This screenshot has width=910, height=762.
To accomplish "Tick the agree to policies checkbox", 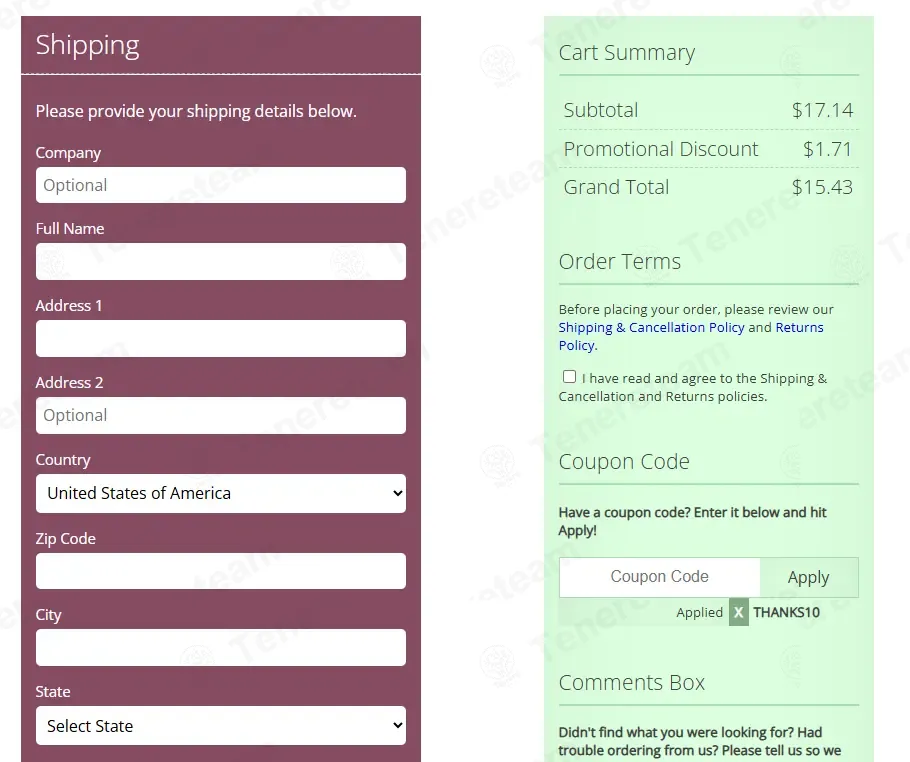I will coord(569,377).
